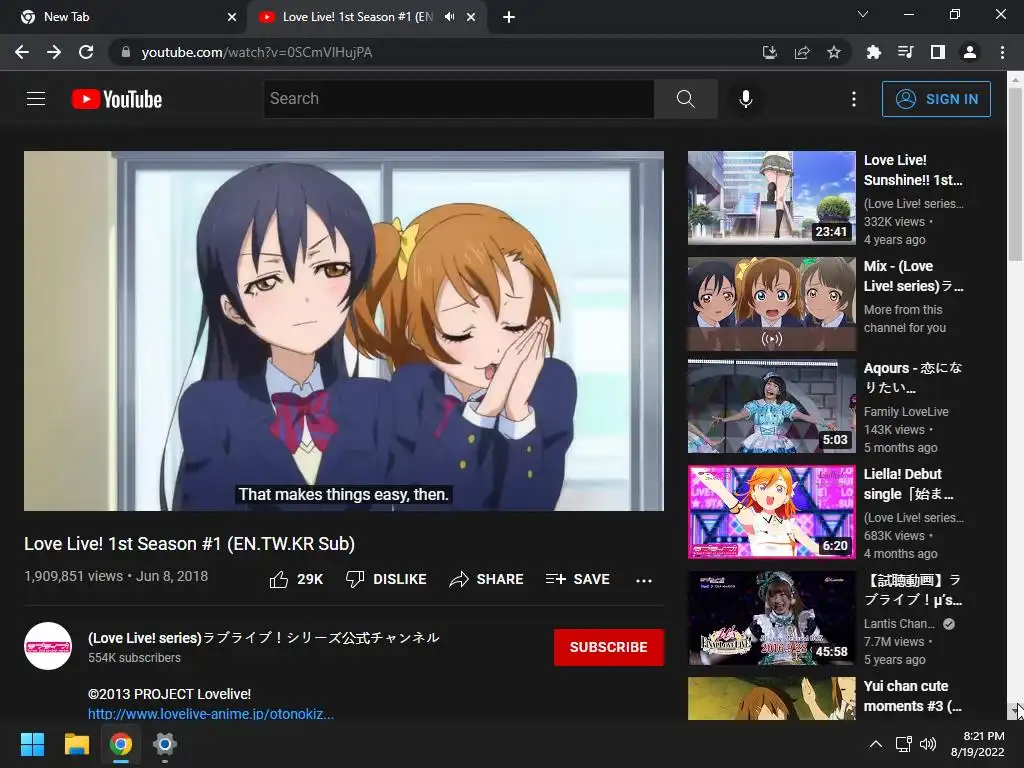Open Liella! Debut single thumbnail
This screenshot has width=1024, height=768.
772,512
